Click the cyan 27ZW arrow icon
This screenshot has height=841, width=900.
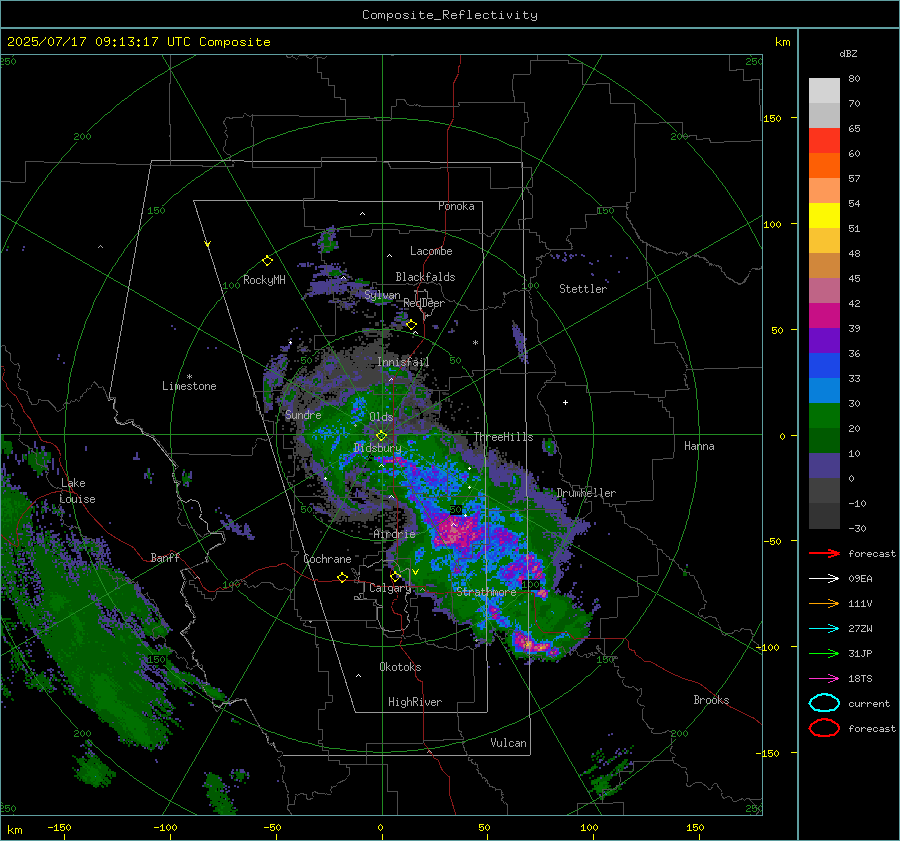[x=824, y=629]
